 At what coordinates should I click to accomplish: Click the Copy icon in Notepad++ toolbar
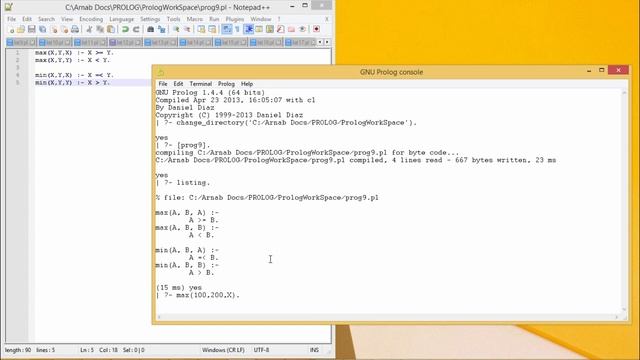pyautogui.click(x=100, y=29)
